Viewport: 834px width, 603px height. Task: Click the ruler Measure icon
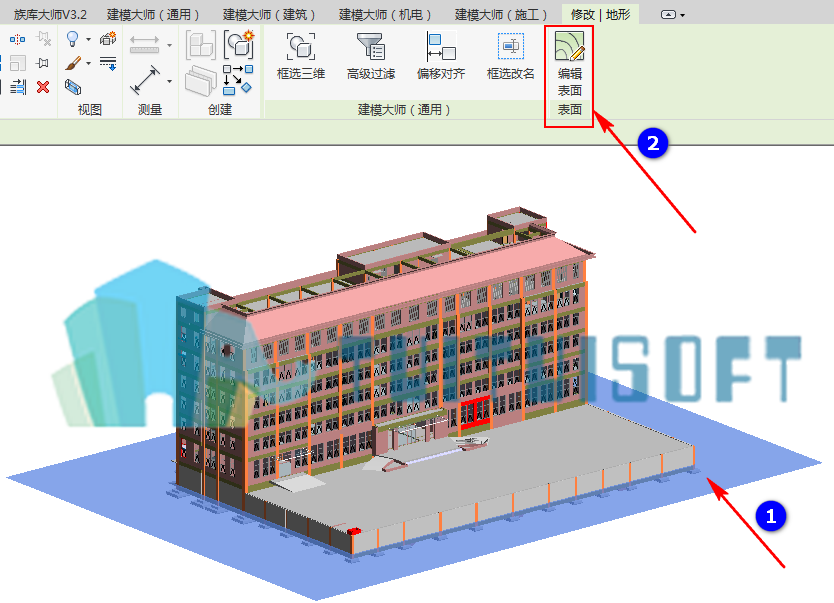144,45
